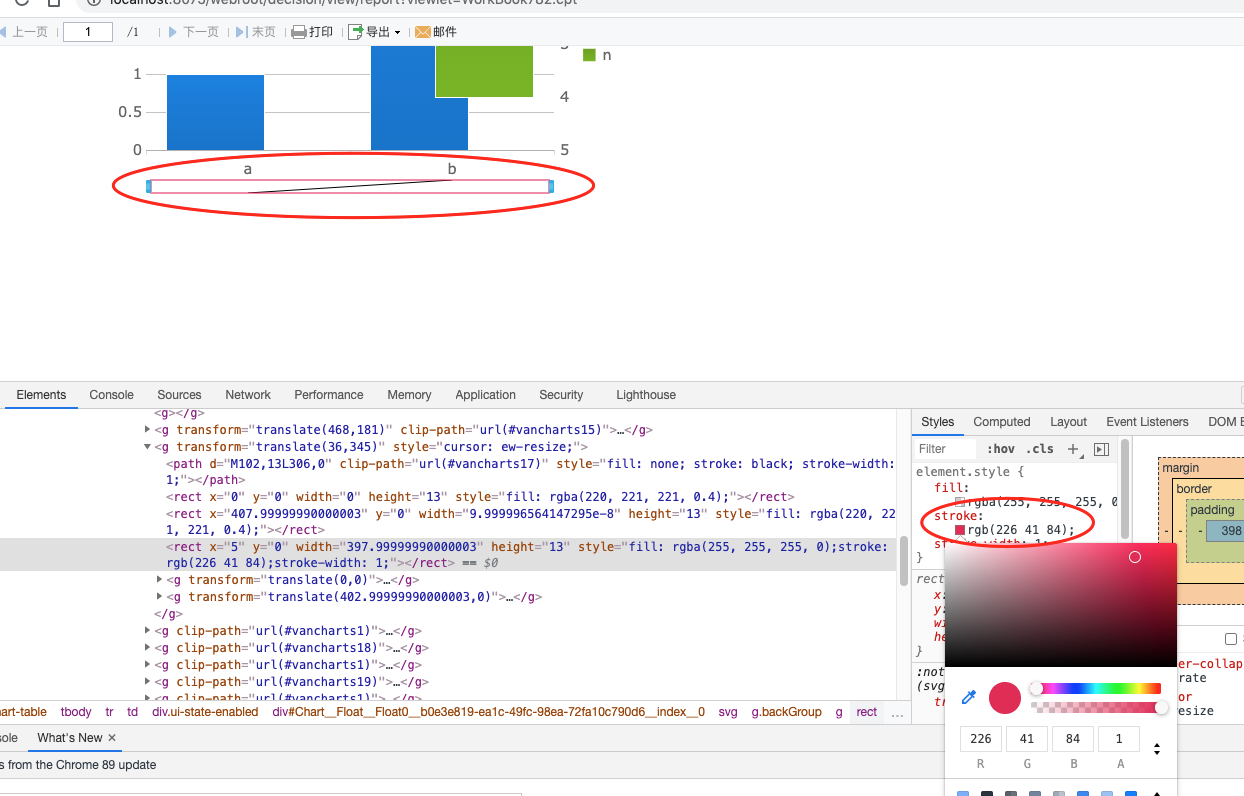Add a new style rule with plus icon

(1074, 449)
